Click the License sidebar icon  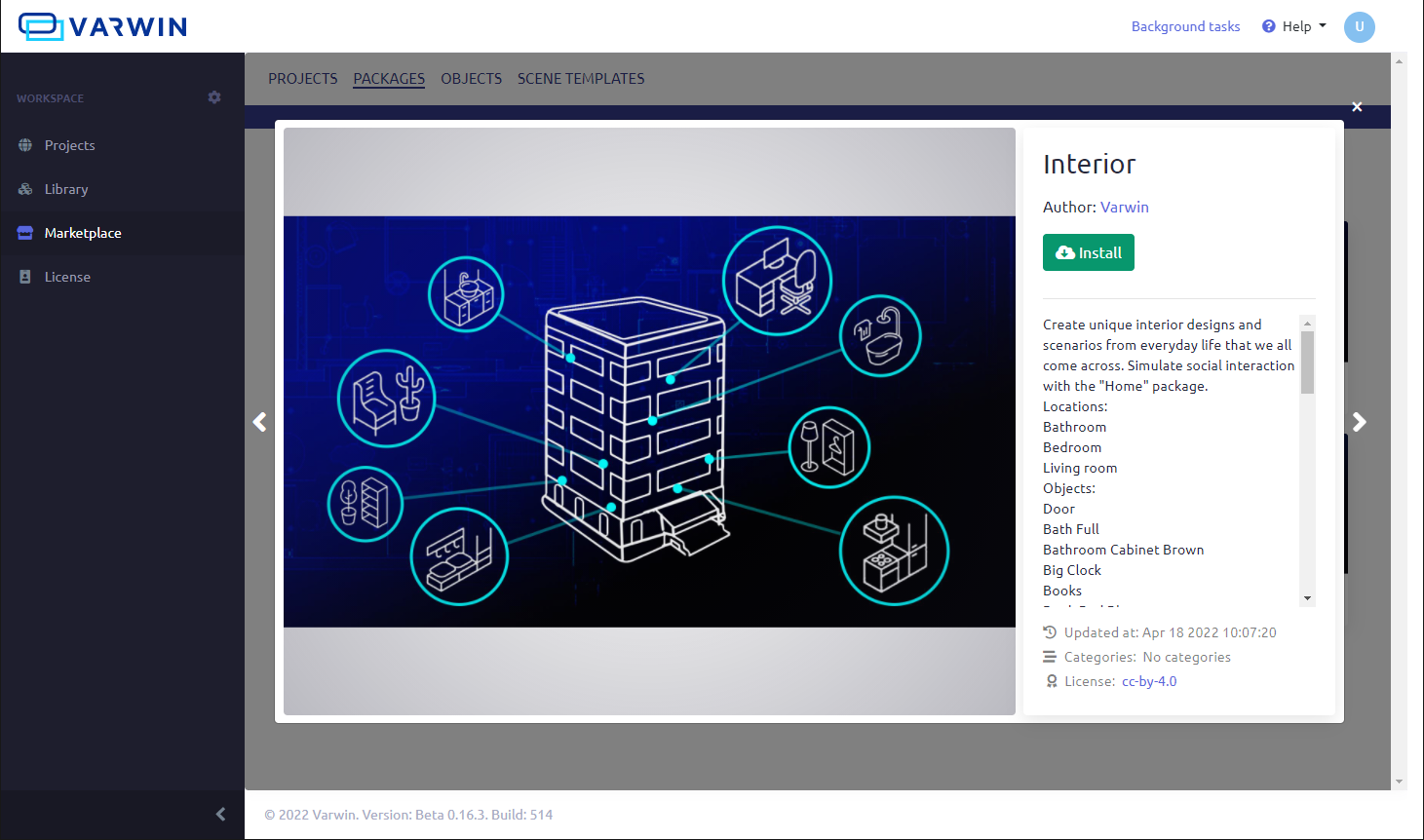(x=25, y=277)
